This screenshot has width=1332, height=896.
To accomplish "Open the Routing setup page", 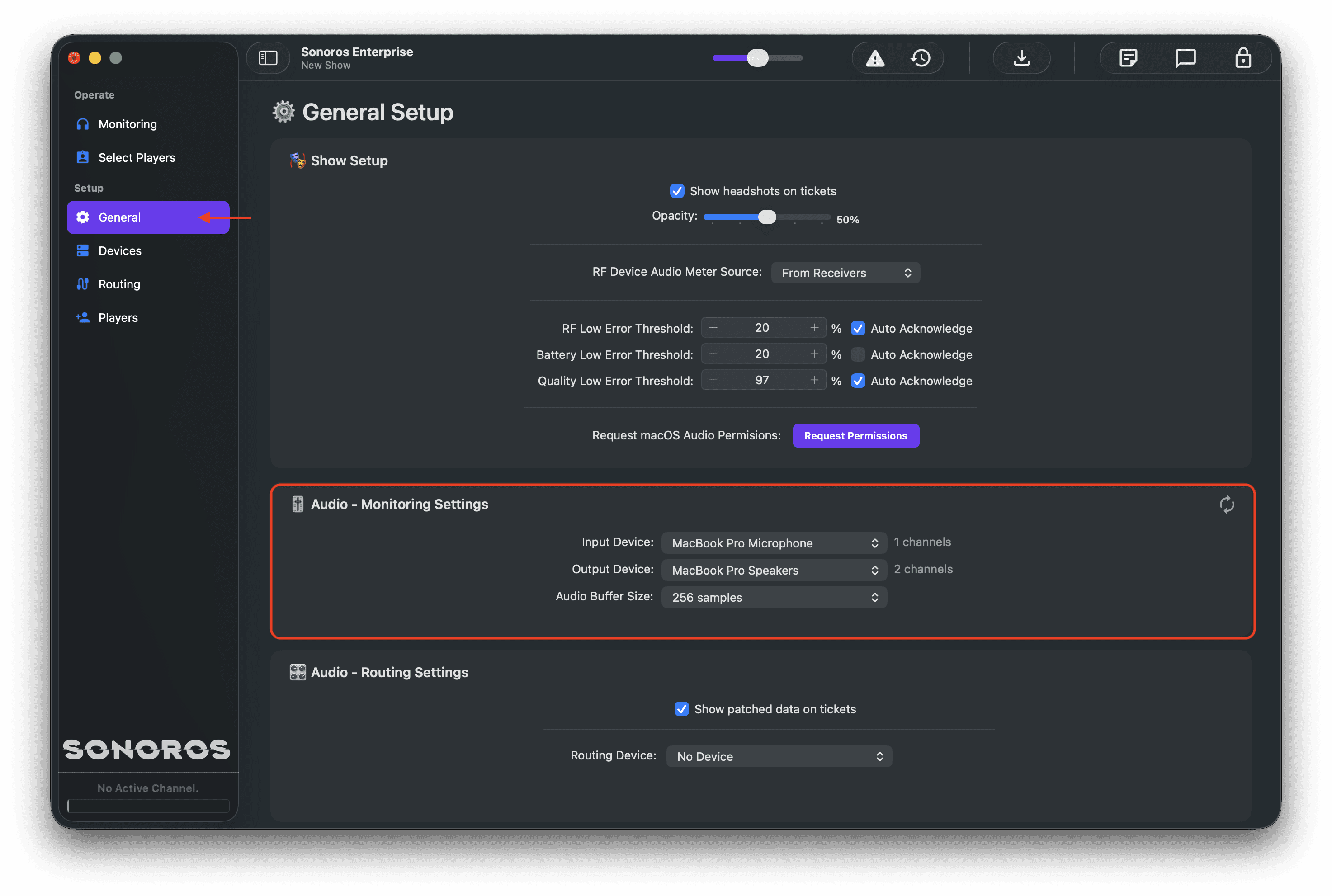I will (148, 284).
